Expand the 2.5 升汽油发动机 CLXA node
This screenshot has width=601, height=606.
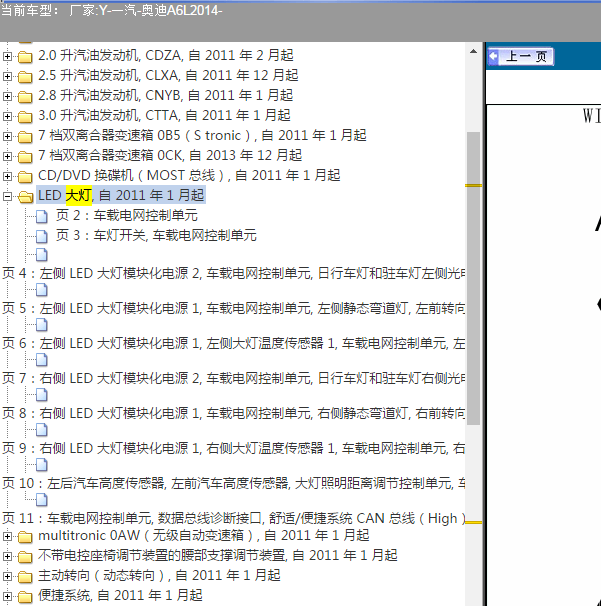(7, 77)
